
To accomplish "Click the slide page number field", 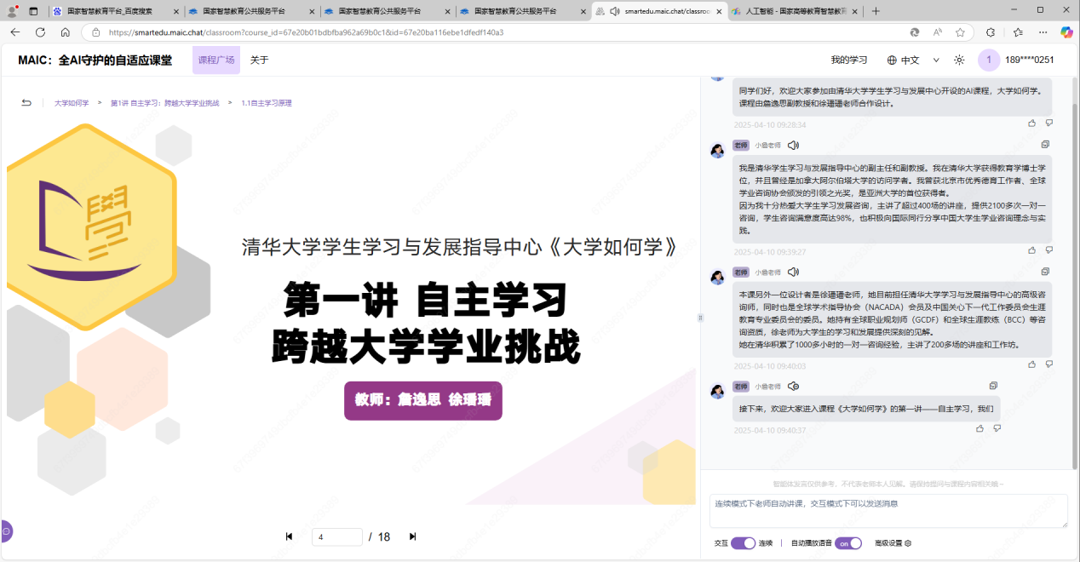I will click(x=337, y=537).
